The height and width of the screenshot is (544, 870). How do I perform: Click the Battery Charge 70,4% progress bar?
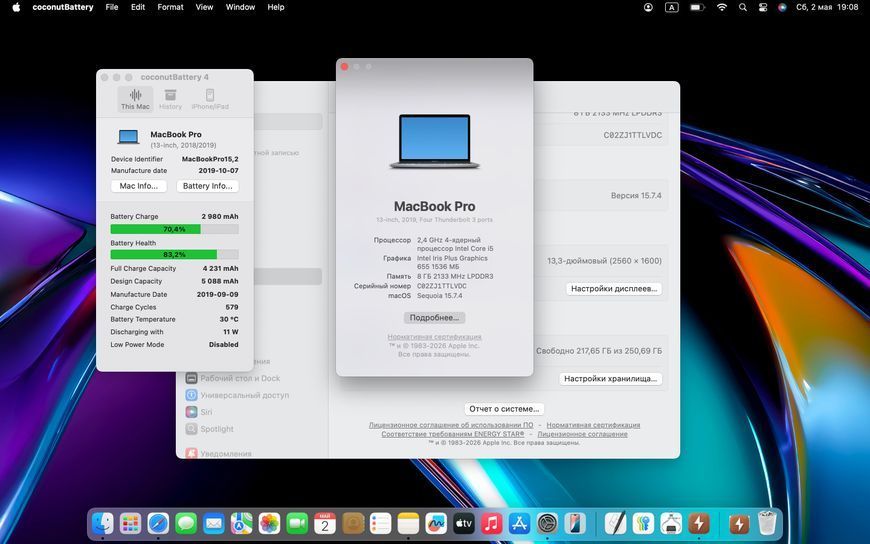[x=174, y=229]
